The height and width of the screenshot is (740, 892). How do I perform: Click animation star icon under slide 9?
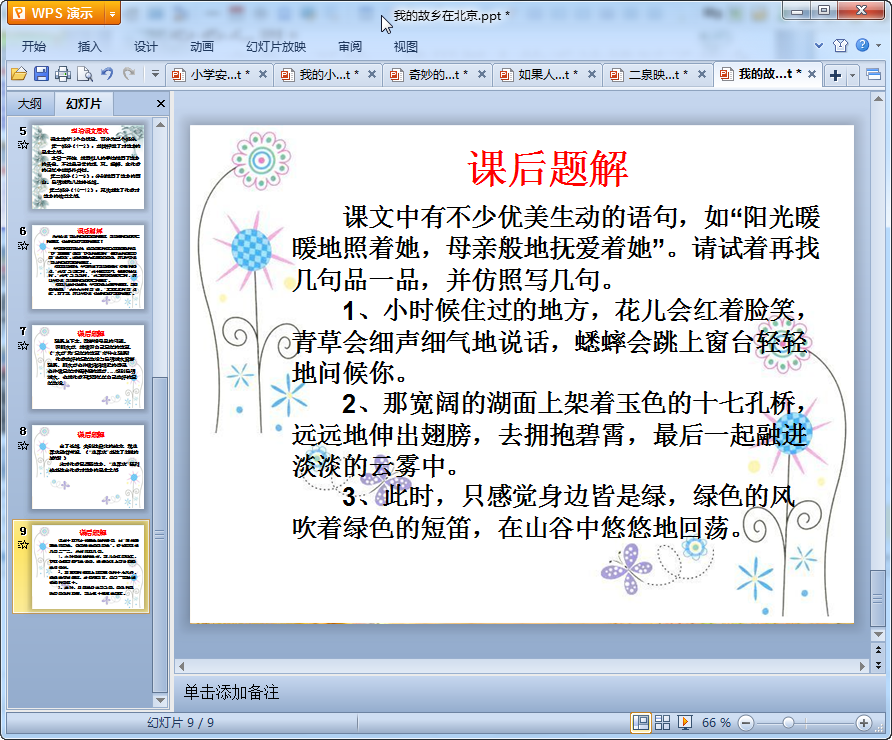pyautogui.click(x=23, y=545)
